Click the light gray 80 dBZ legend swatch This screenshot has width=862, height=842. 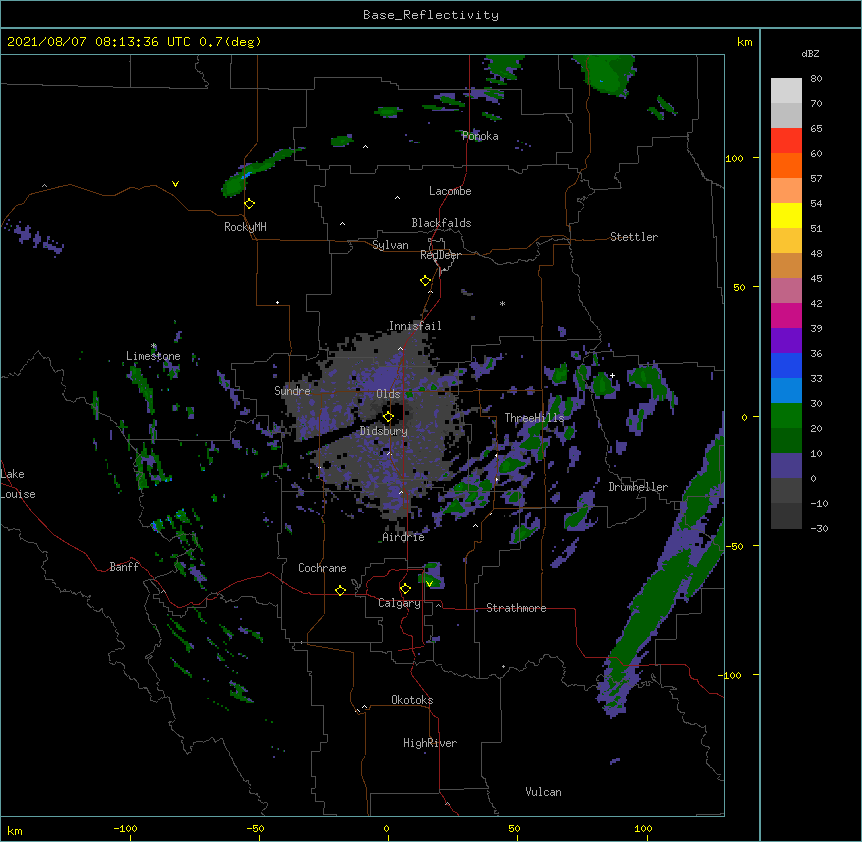tap(786, 91)
